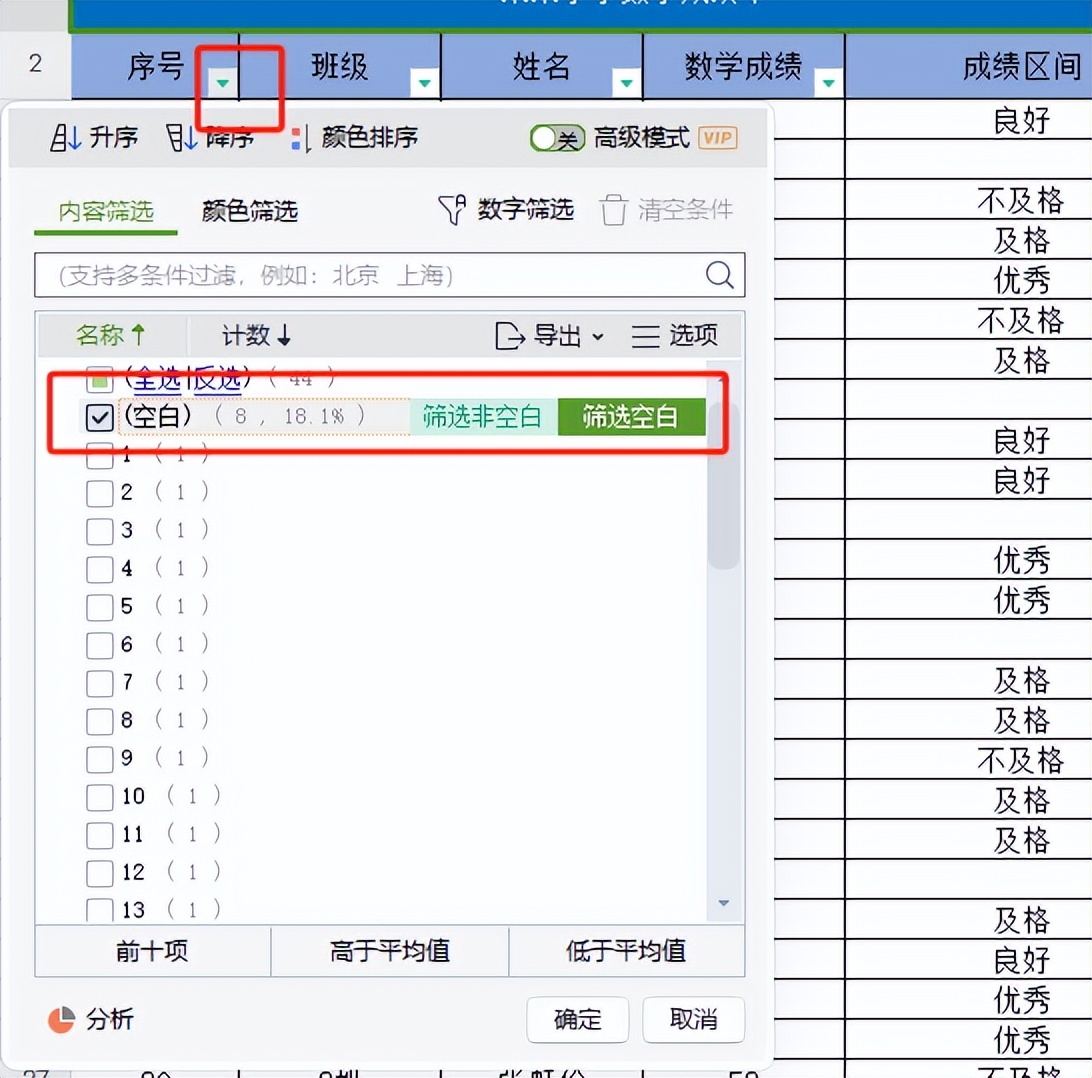Screen dimensions: 1092x1078
Task: Open 分析 pie chart analysis
Action: tap(61, 1020)
